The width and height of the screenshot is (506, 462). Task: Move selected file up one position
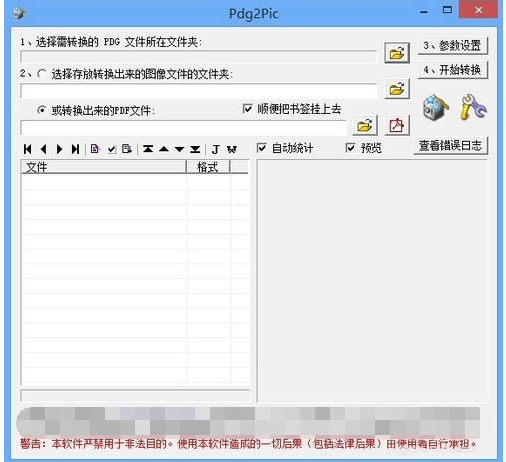[164, 149]
